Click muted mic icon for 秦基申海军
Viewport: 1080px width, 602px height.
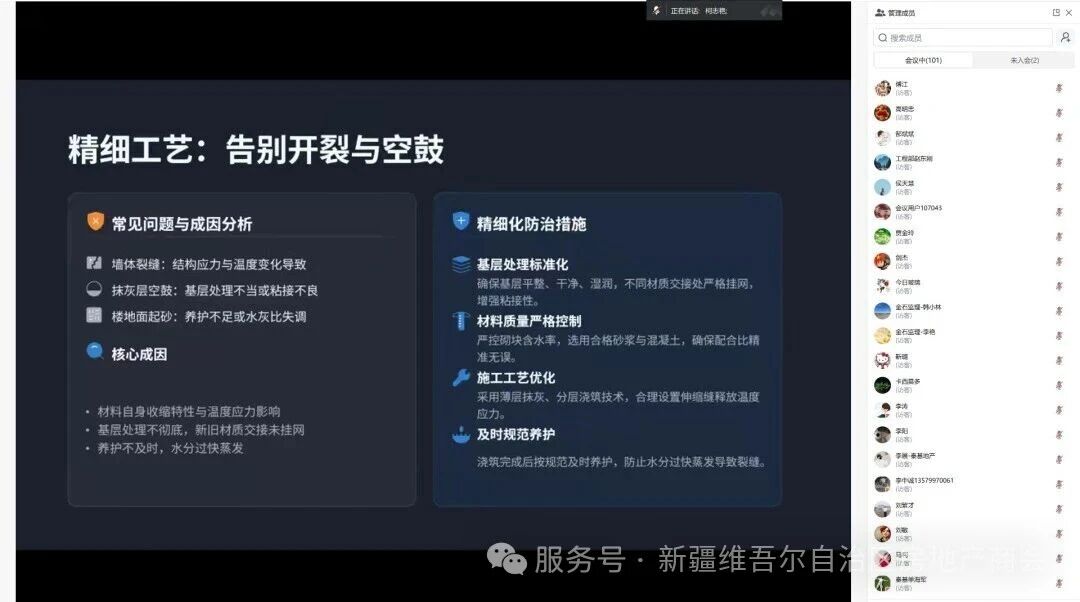pos(1059,583)
